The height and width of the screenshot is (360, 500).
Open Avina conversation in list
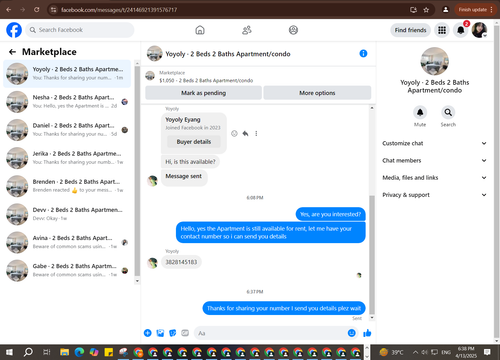coord(67,242)
